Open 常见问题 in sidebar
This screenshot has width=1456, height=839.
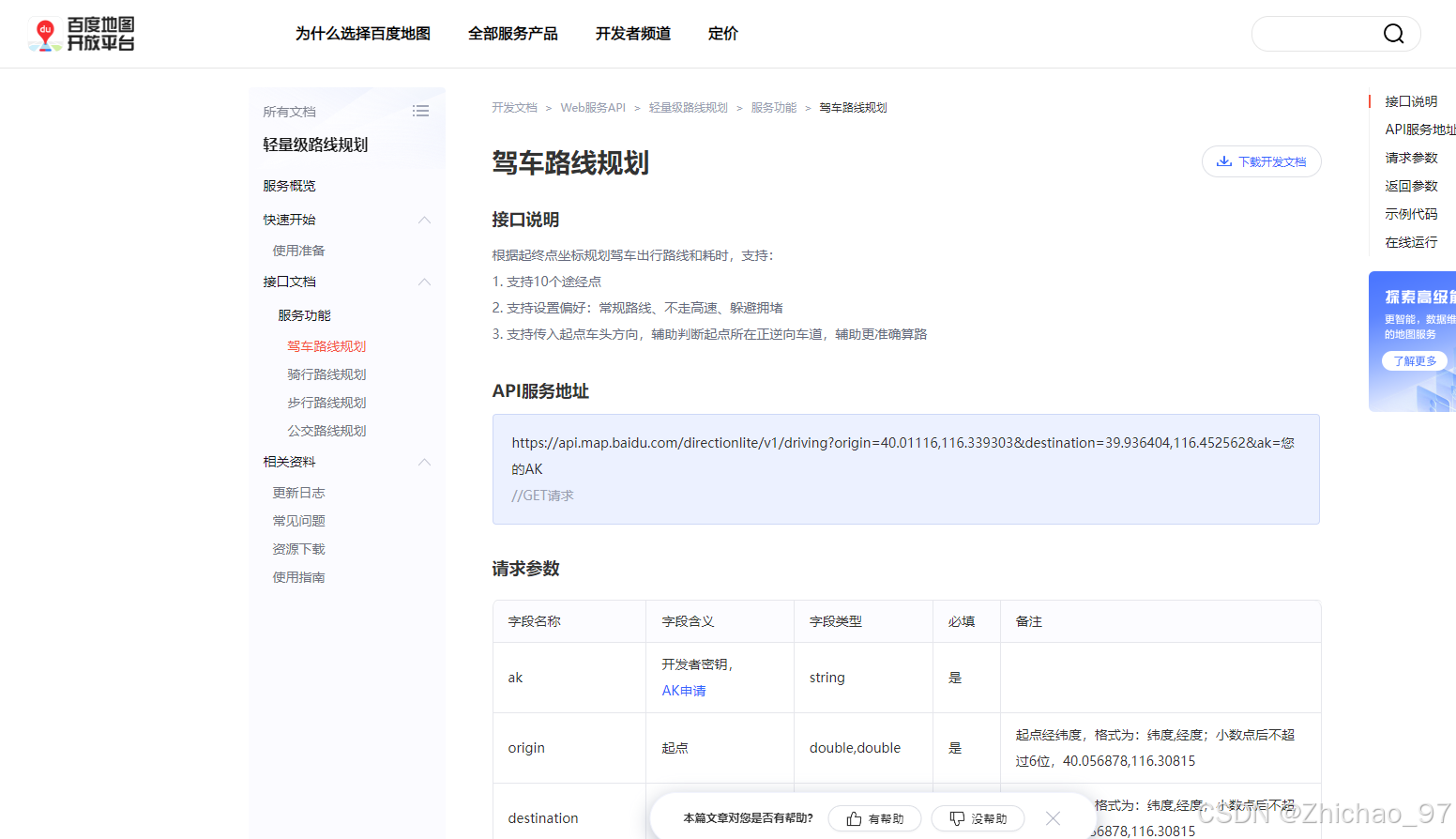point(298,521)
